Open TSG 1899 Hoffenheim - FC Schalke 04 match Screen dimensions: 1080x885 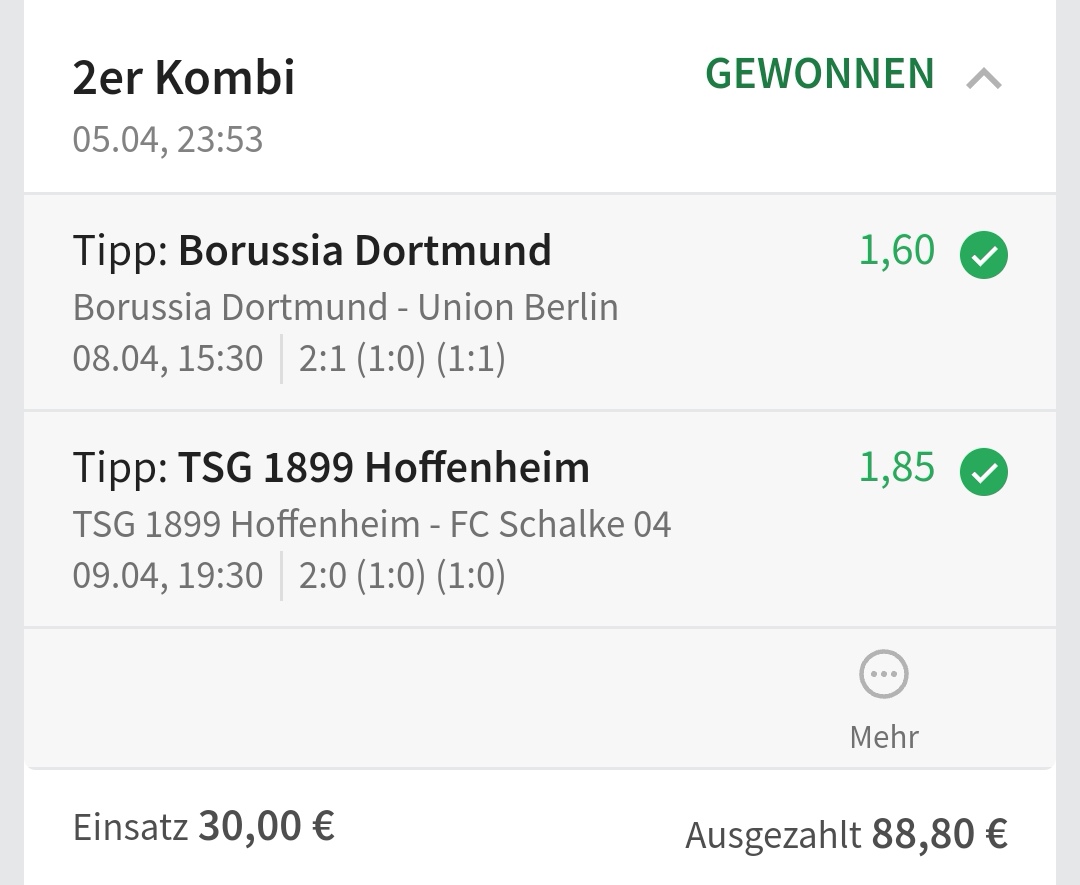click(x=371, y=524)
